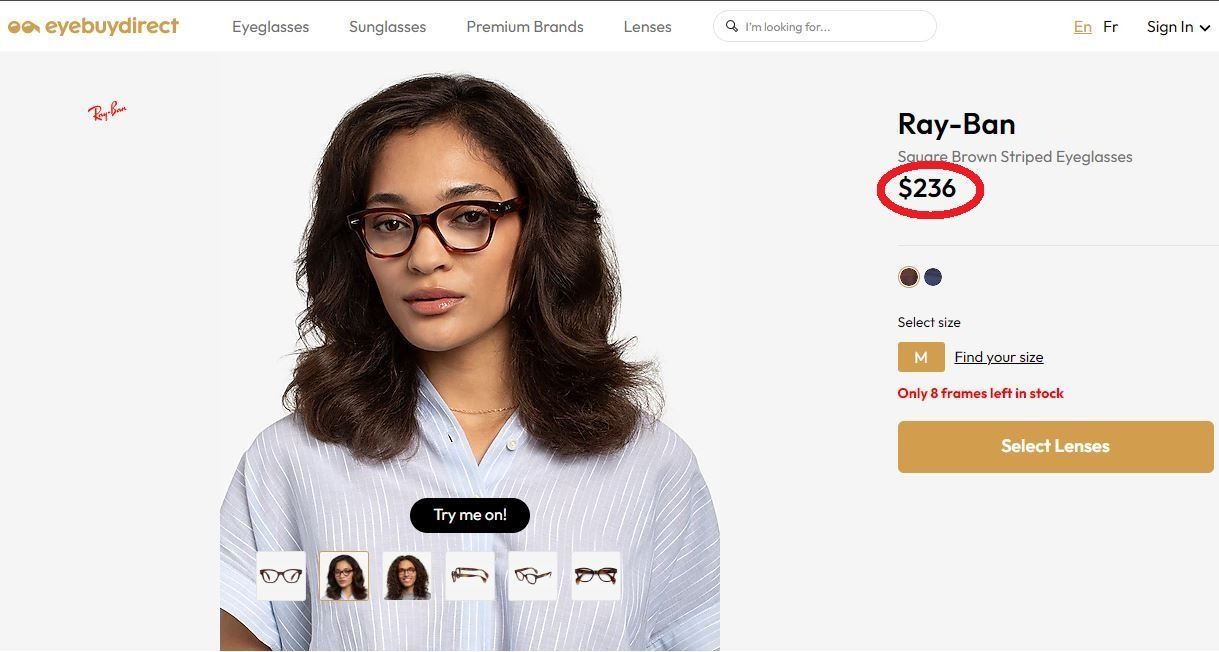
Task: Click the Ray-Ban brand logo
Action: (x=107, y=111)
